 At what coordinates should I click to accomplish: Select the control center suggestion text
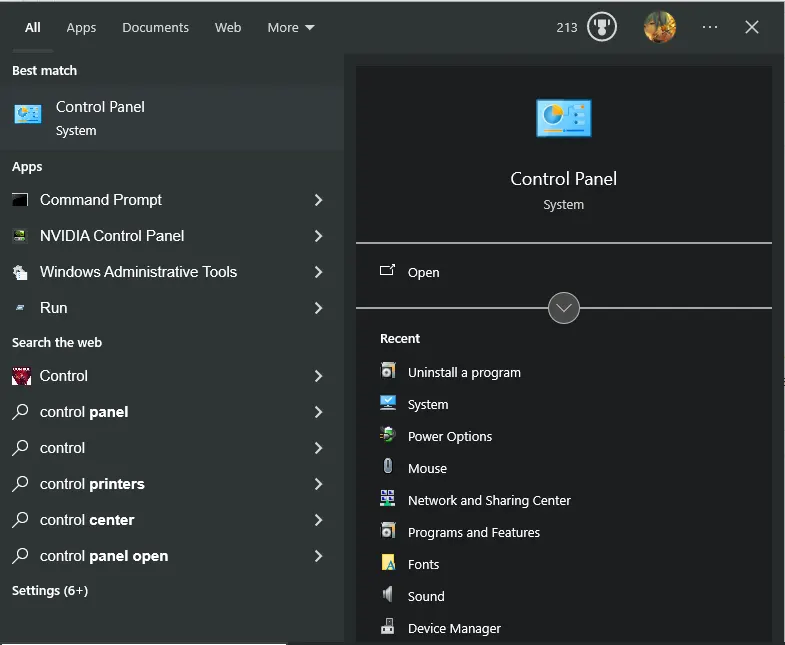[87, 520]
